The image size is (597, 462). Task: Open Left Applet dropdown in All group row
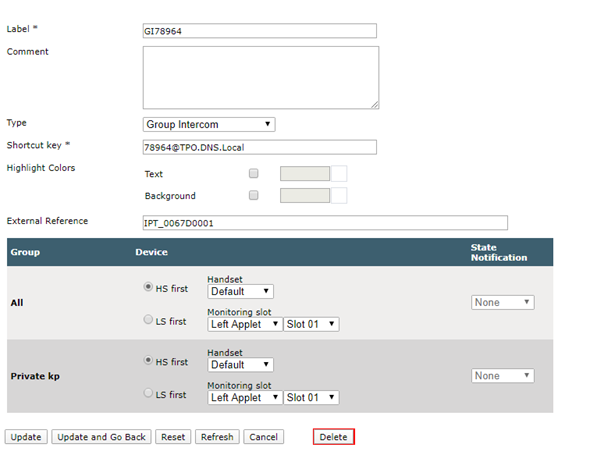click(x=245, y=325)
